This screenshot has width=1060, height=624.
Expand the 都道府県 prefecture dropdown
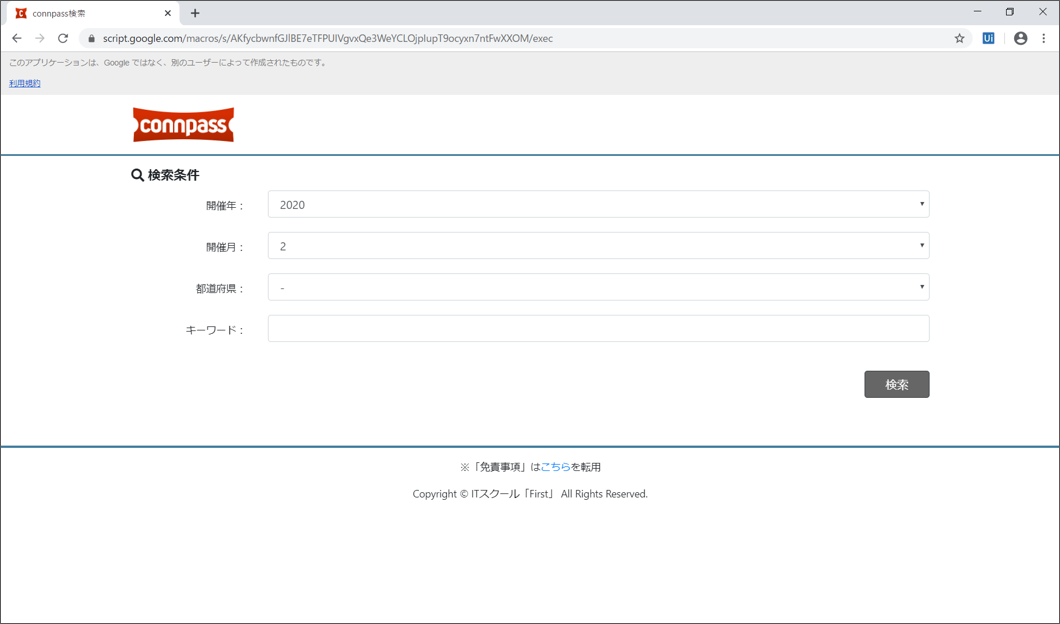click(x=598, y=288)
